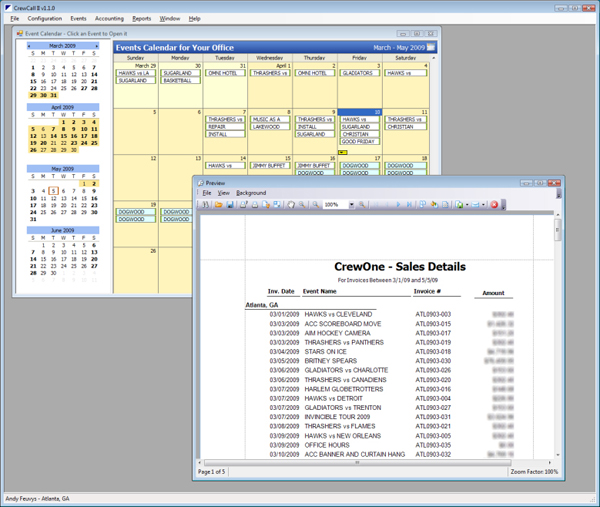This screenshot has height=507, width=600.
Task: Click the Print dialog icon with question mark
Action: pyautogui.click(x=243, y=205)
